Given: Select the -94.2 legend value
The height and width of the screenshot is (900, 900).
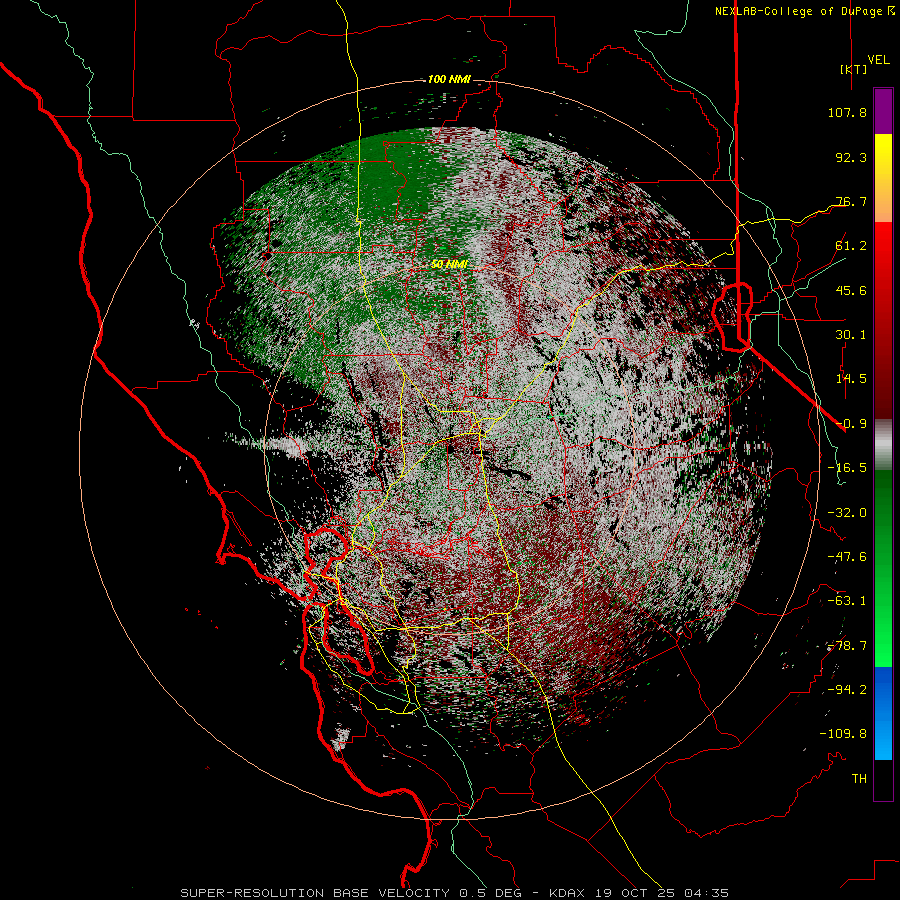Looking at the screenshot, I should tap(847, 690).
